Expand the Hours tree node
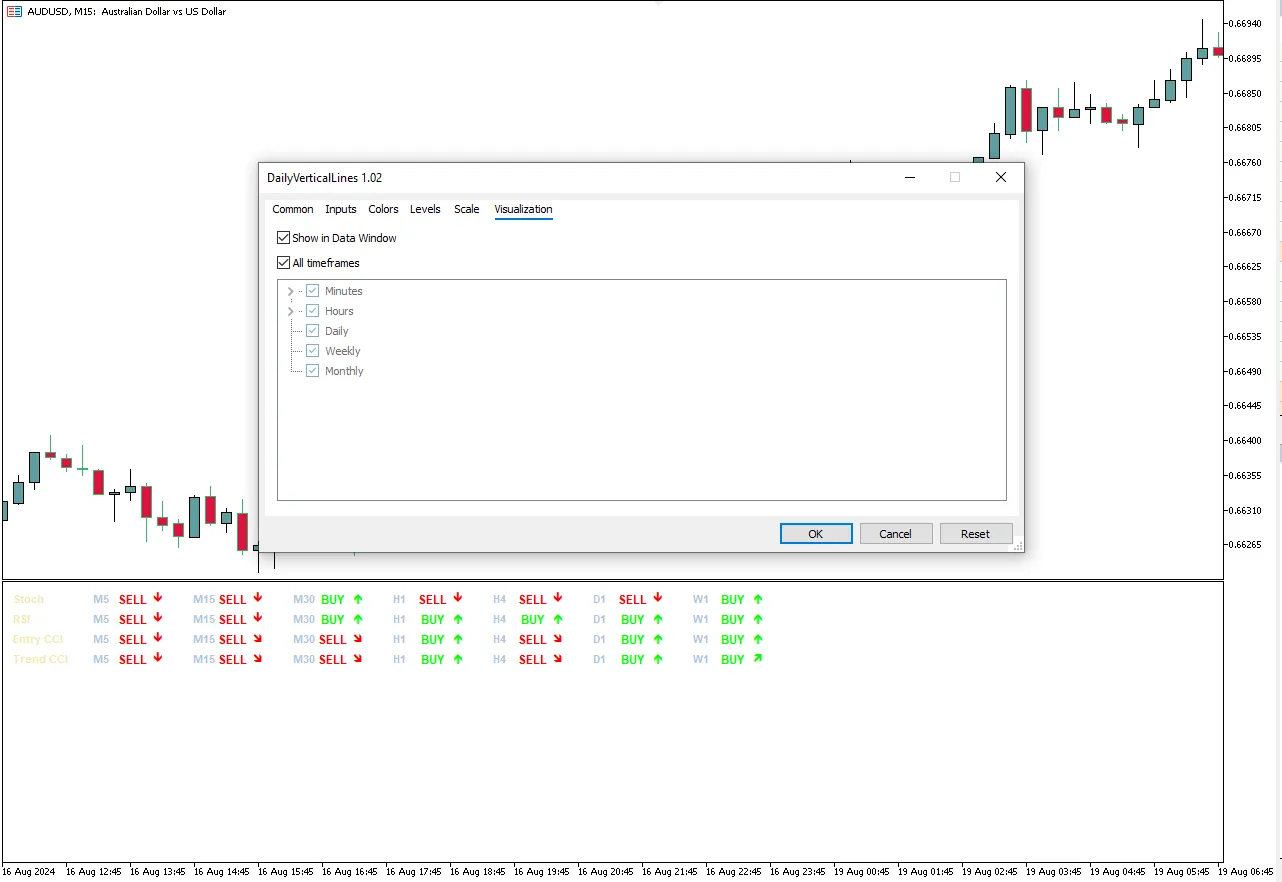The width and height of the screenshot is (1282, 882). [291, 311]
